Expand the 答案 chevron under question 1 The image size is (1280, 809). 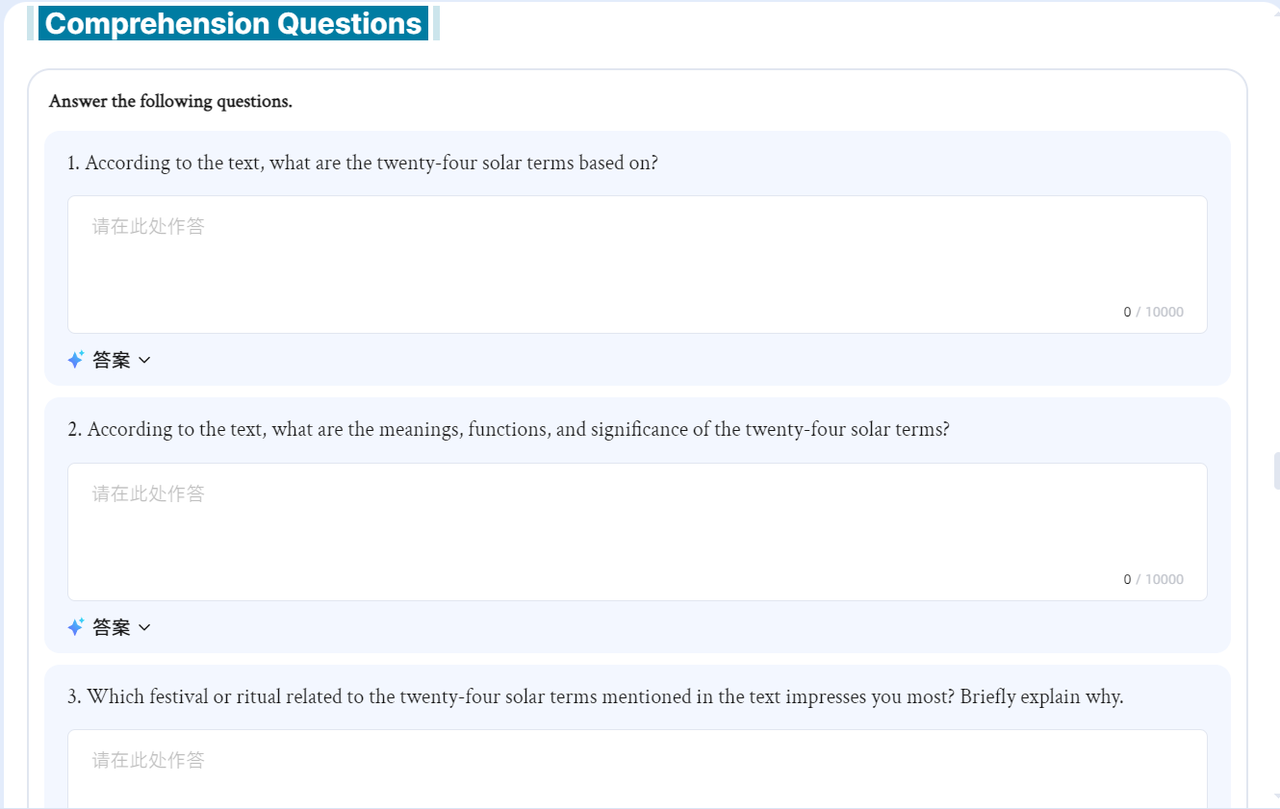click(144, 360)
